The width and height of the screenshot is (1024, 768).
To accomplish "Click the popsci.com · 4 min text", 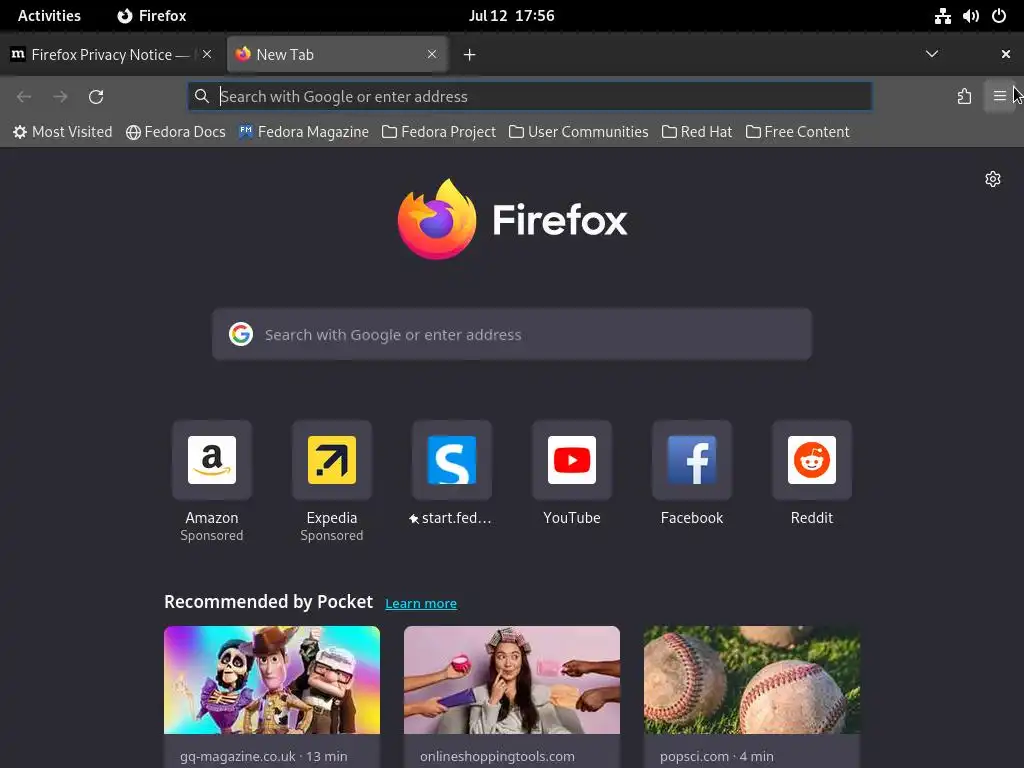I will pyautogui.click(x=716, y=756).
